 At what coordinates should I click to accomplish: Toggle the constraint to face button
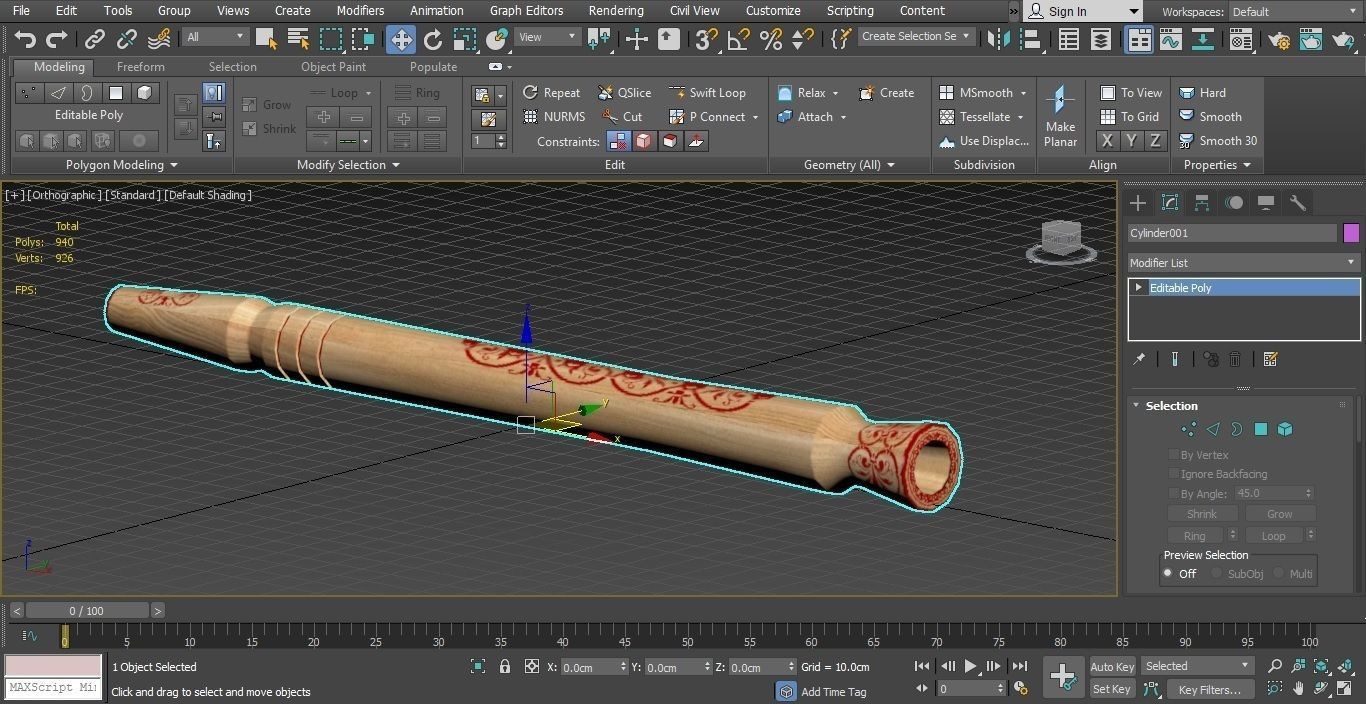[x=670, y=141]
